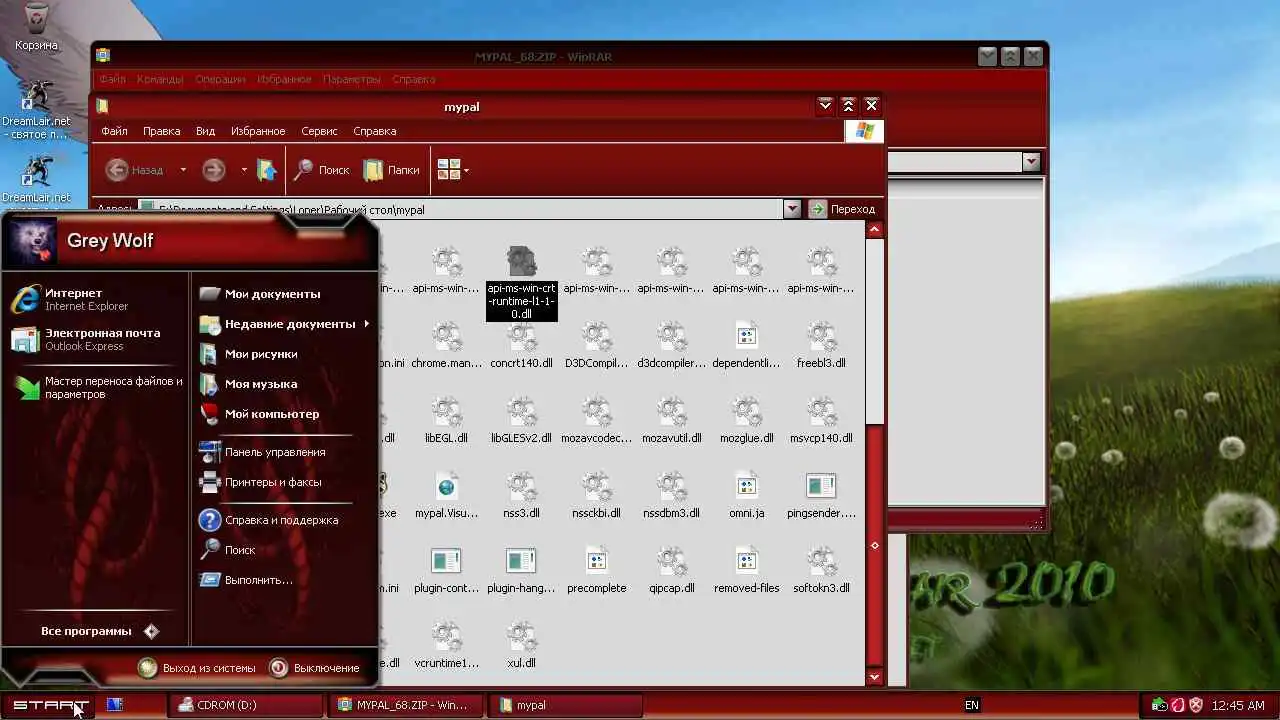Image resolution: width=1280 pixels, height=720 pixels.
Task: Click the Переход go button
Action: 842,209
